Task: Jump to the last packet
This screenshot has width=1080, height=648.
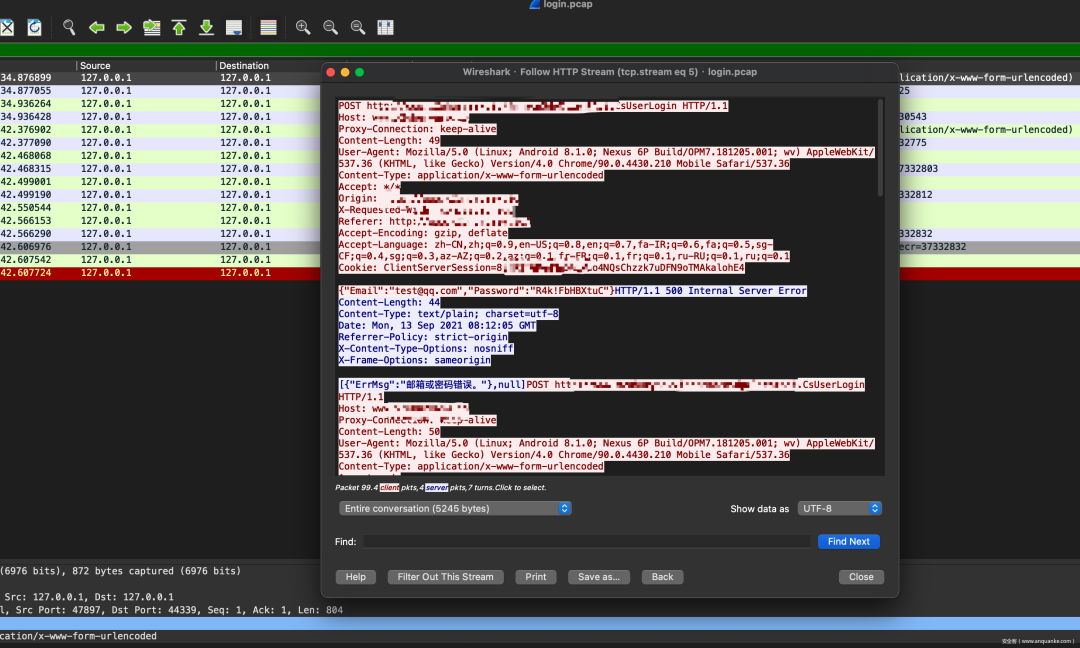Action: [x=207, y=28]
